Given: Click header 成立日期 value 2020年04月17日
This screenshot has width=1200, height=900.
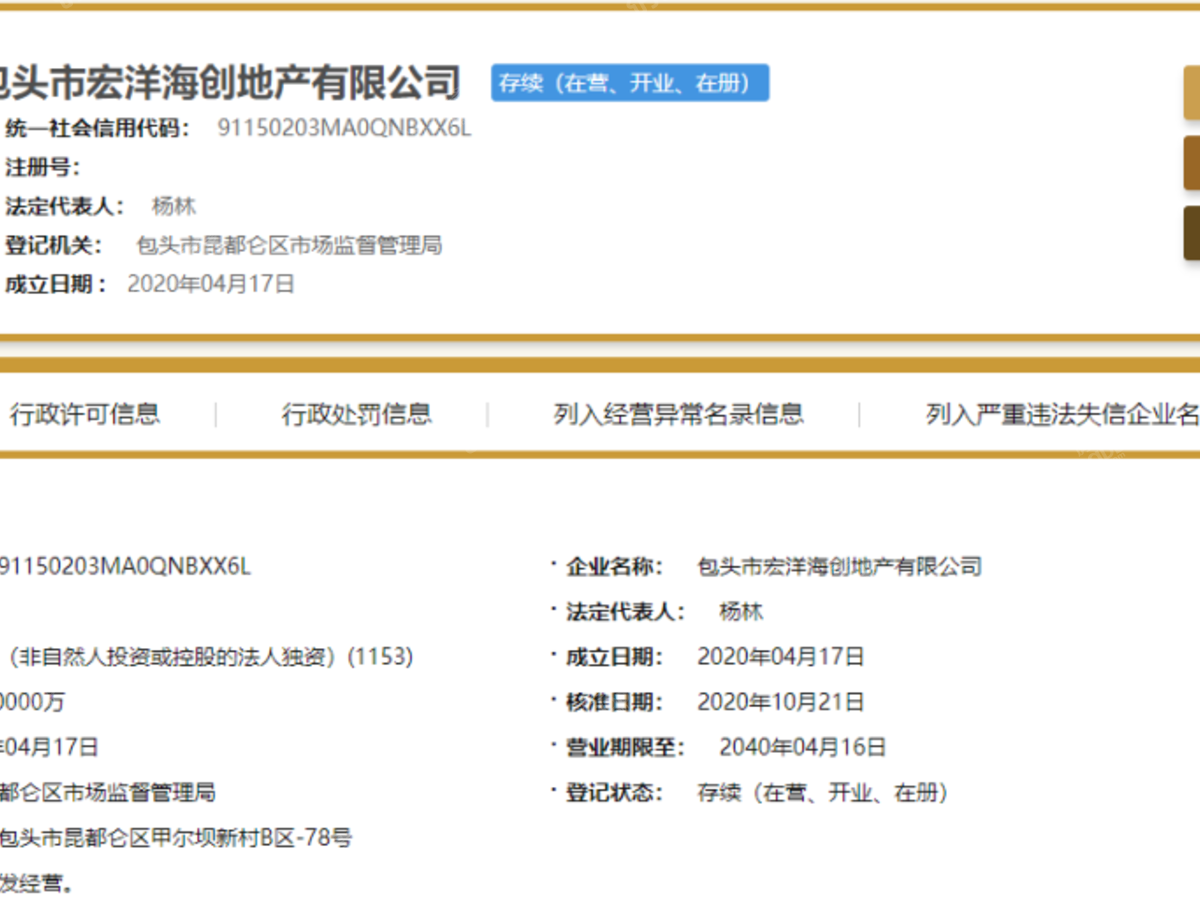Looking at the screenshot, I should pos(211,284).
